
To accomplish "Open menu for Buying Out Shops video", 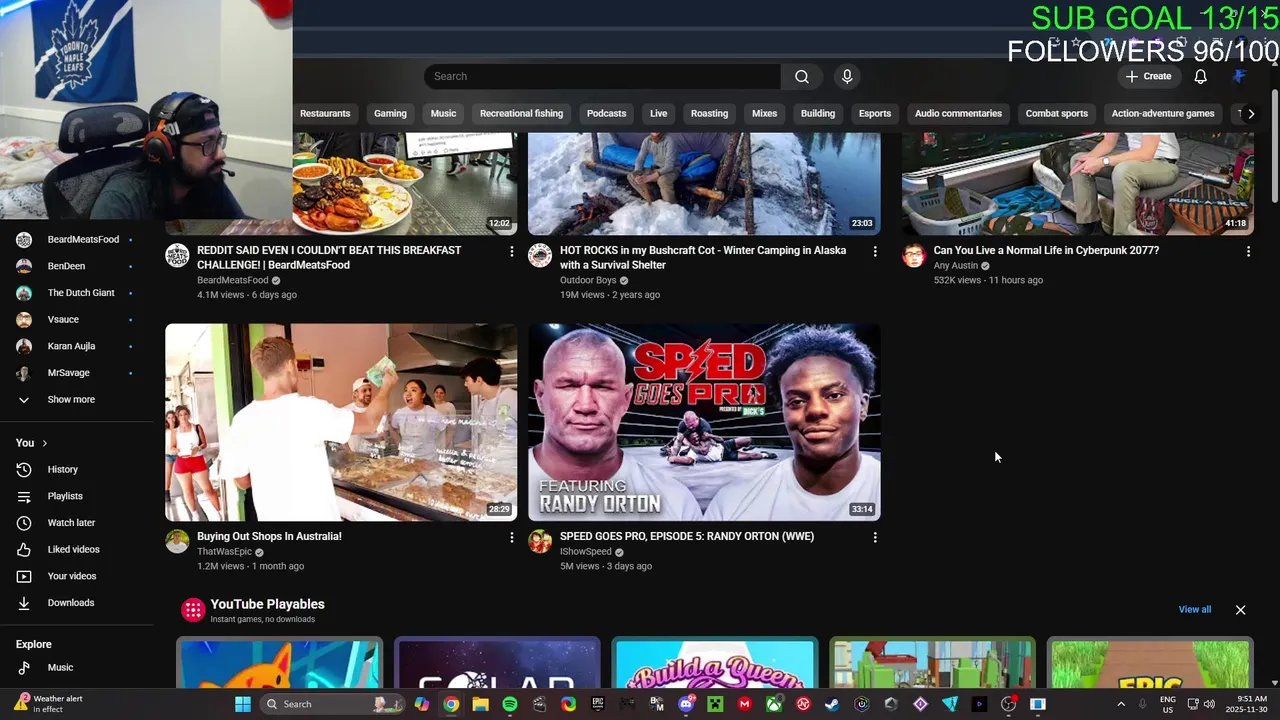I will (512, 538).
